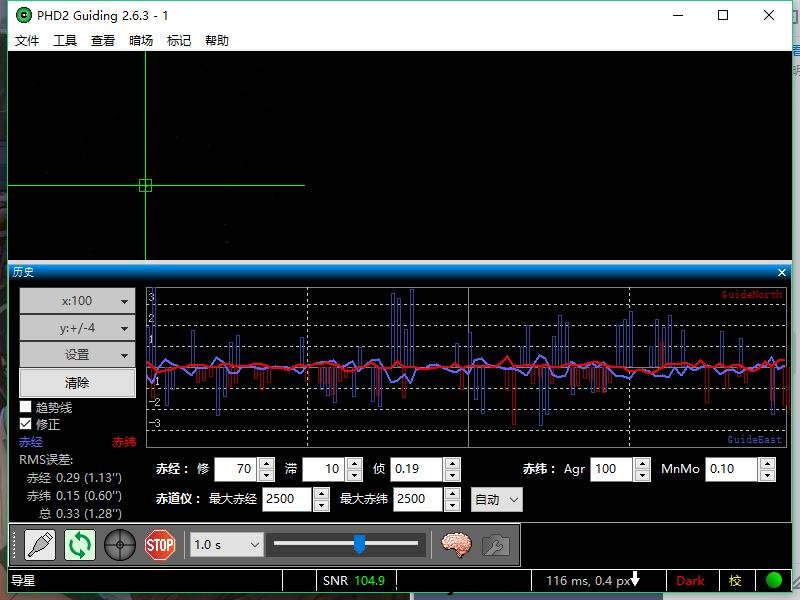The width and height of the screenshot is (800, 600).
Task: Decrease the 赤经 修 value with down arrow
Action: click(x=266, y=476)
